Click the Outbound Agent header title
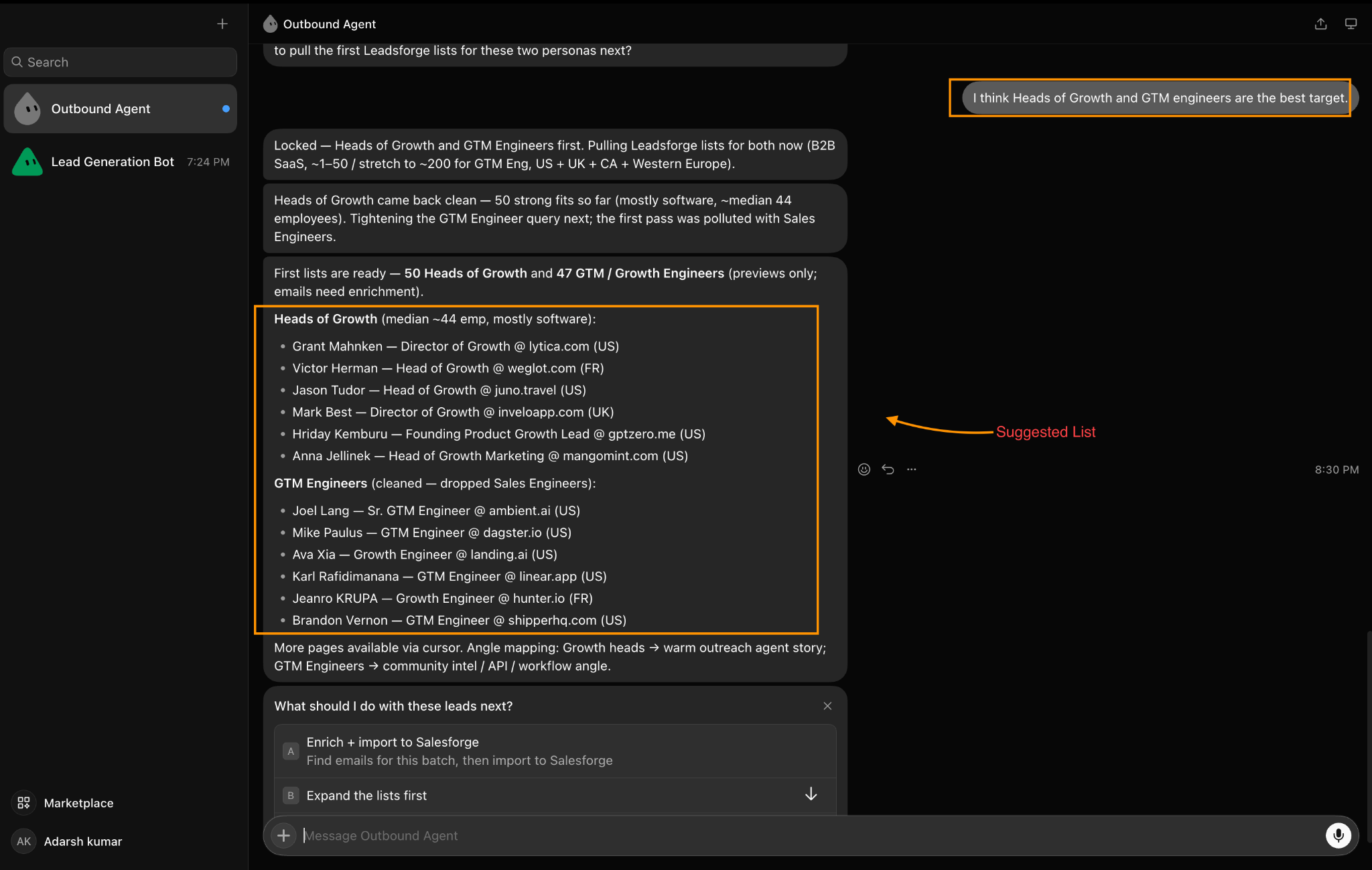This screenshot has width=1372, height=870. coord(329,24)
